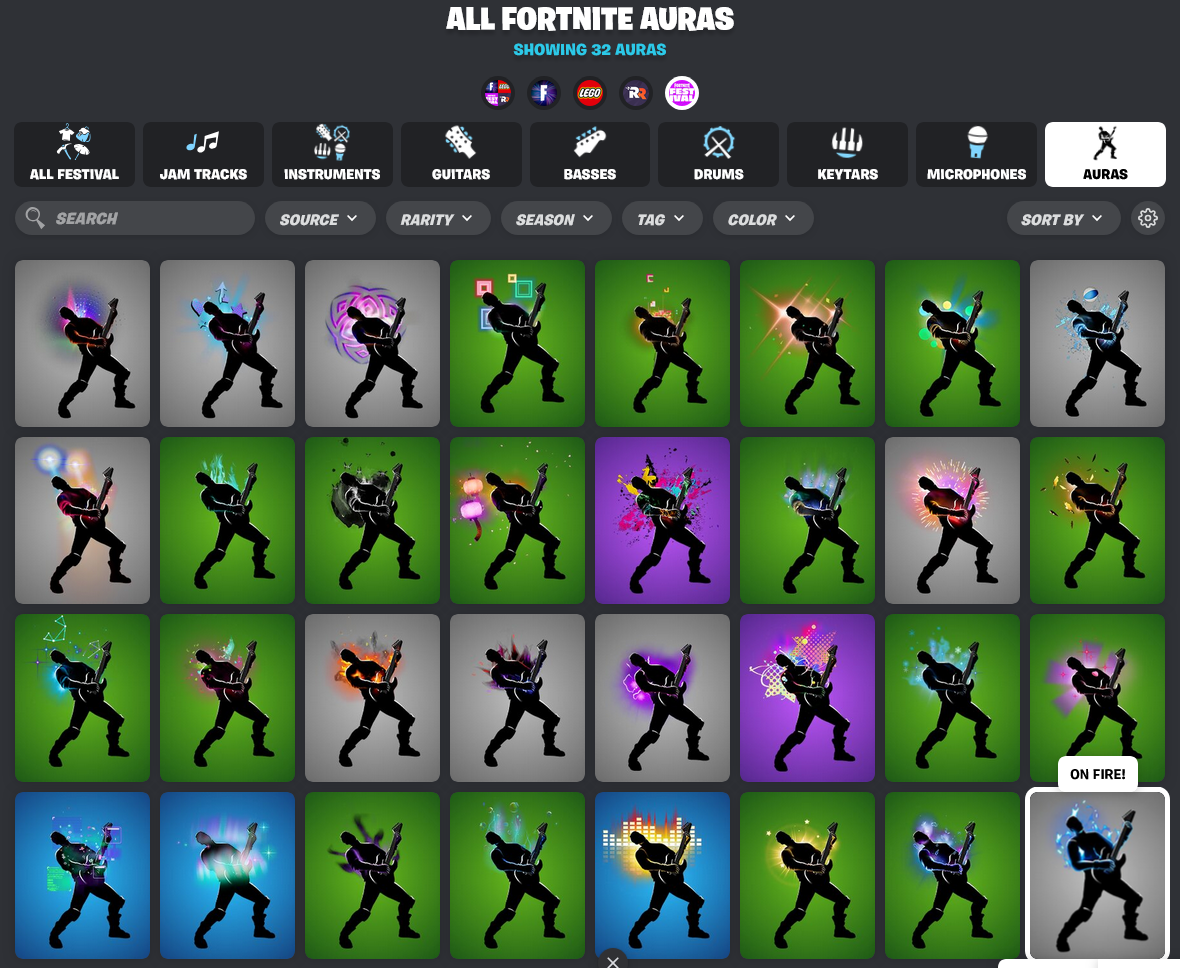Image resolution: width=1180 pixels, height=968 pixels.
Task: Expand the Season filter dropdown
Action: click(556, 218)
